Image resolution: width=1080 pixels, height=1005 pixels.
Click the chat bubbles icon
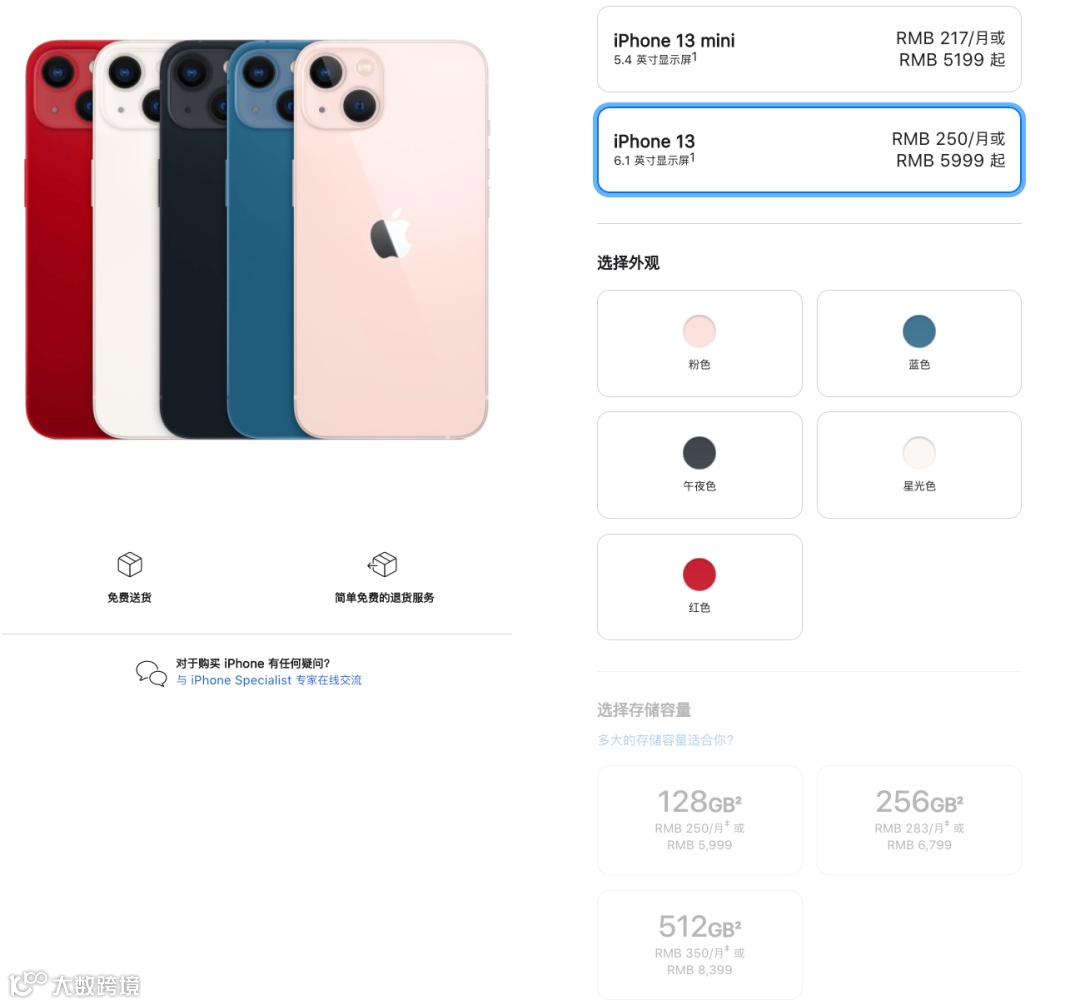[x=151, y=673]
